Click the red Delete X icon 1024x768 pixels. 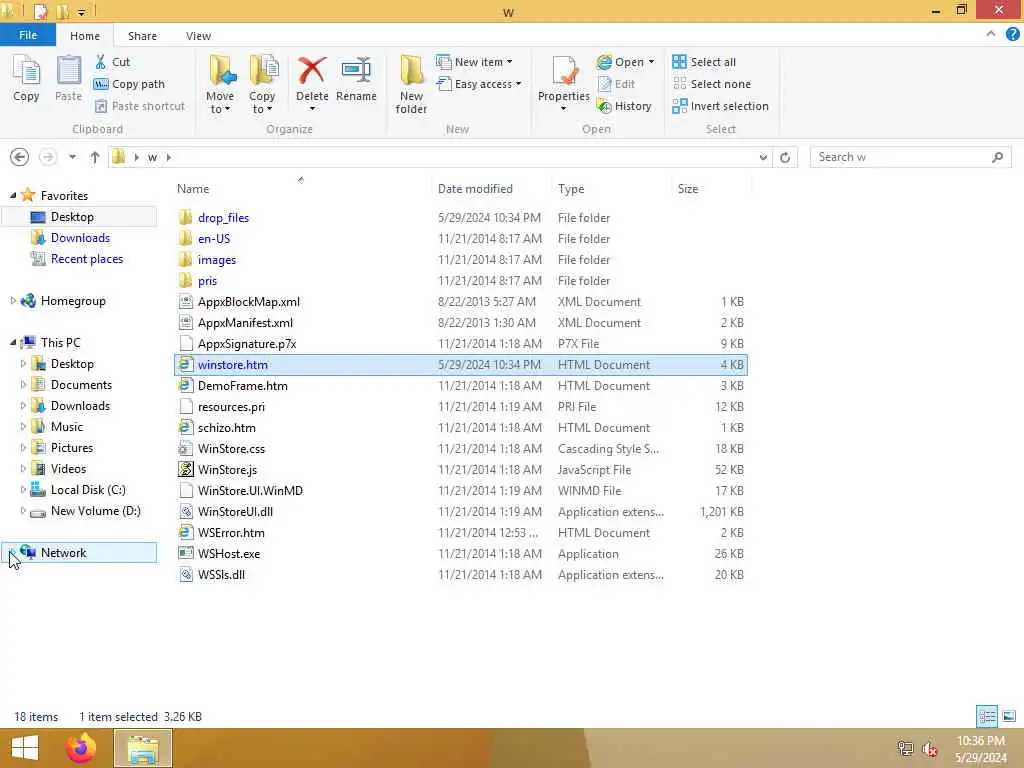pyautogui.click(x=312, y=71)
